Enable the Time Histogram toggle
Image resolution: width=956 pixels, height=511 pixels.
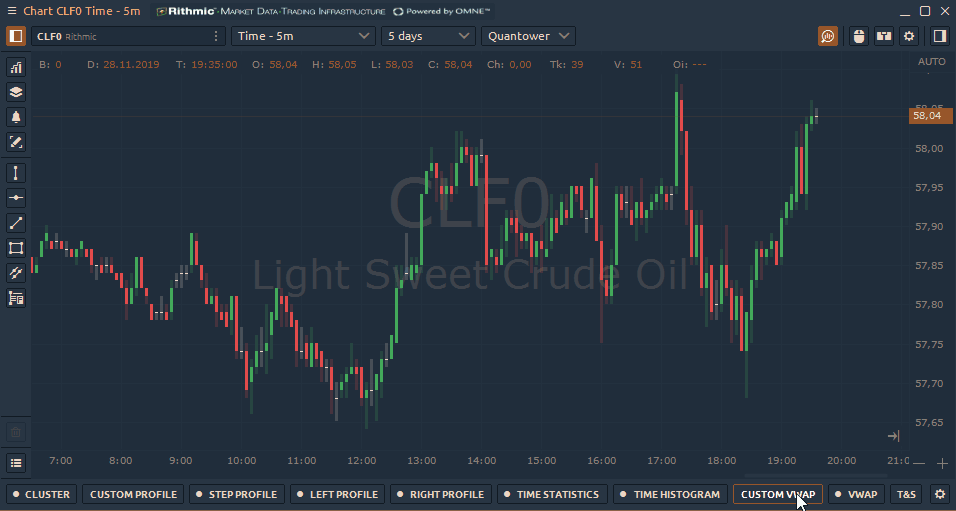point(670,494)
